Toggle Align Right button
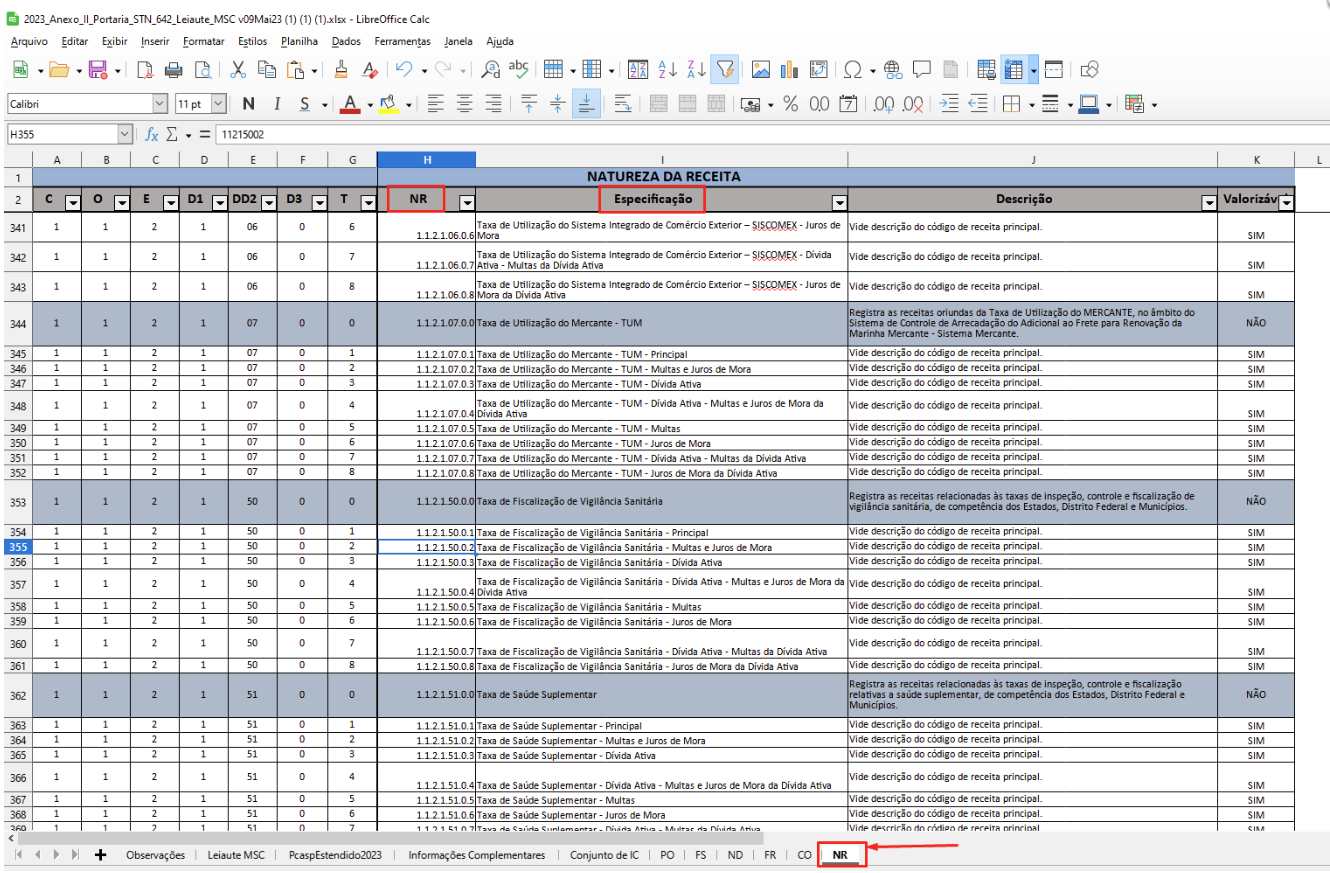The image size is (1330, 873). [x=493, y=103]
